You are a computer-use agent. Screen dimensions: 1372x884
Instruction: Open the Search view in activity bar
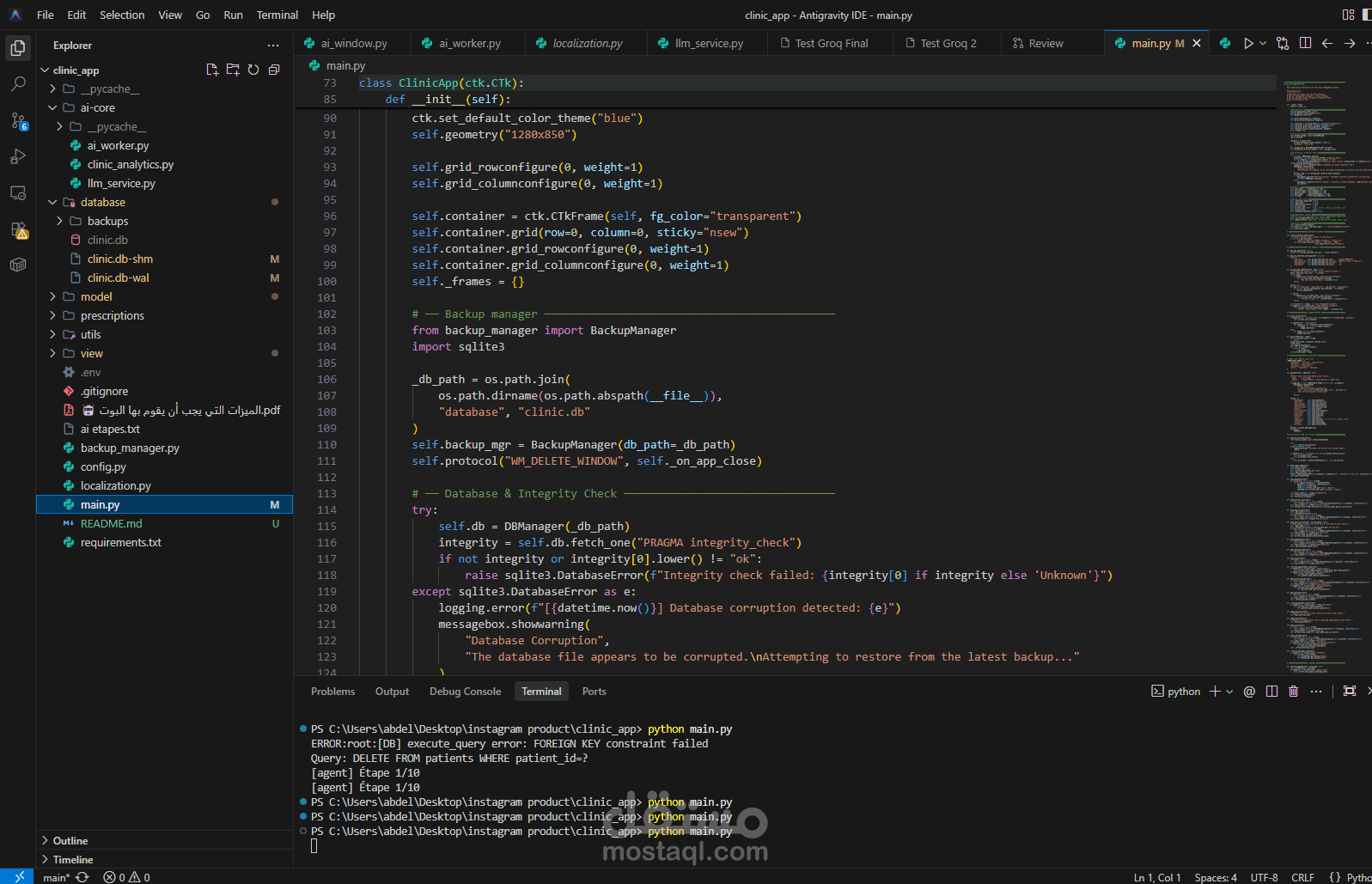coord(18,84)
